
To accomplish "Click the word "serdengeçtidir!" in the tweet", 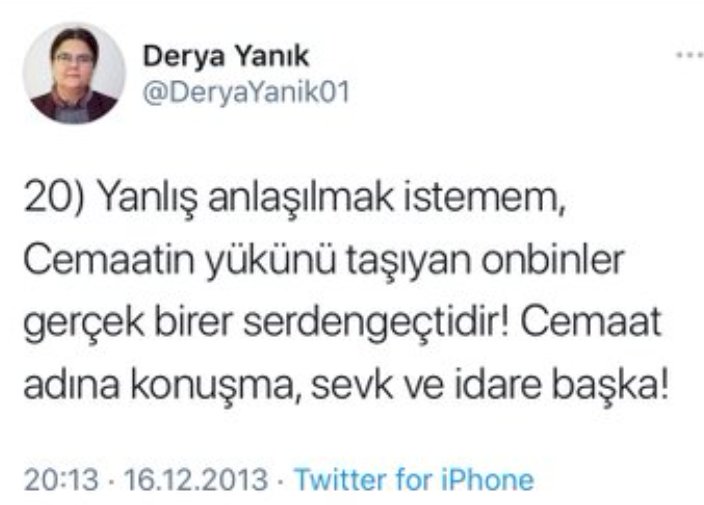I will (377, 323).
